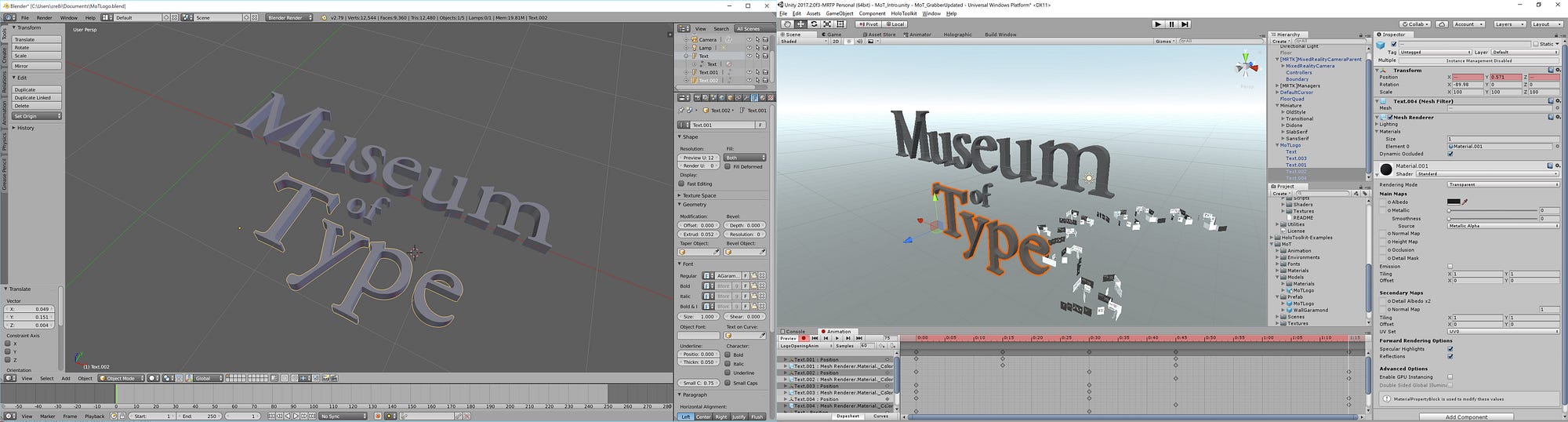The image size is (1568, 422).
Task: Toggle Specular Highlights checkbox
Action: point(1450,349)
